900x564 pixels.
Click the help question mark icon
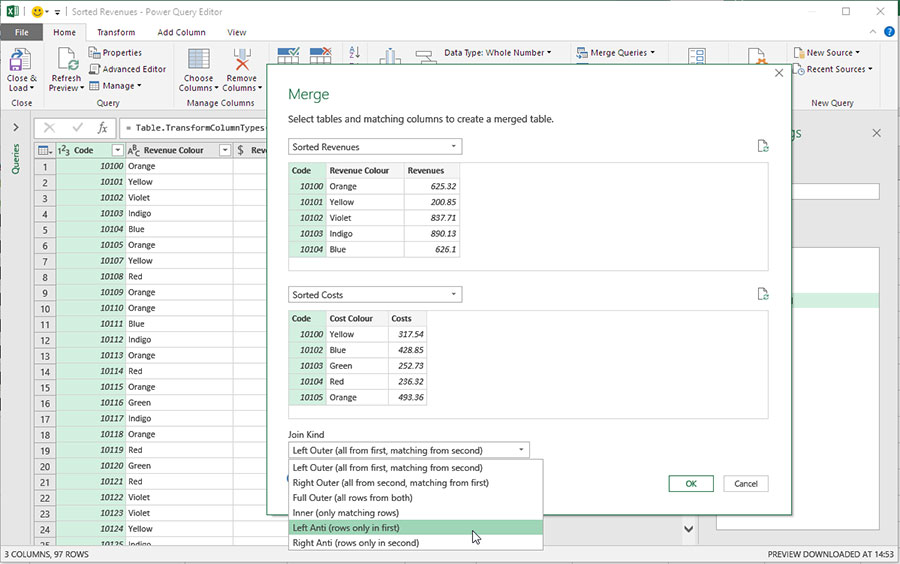pos(889,32)
